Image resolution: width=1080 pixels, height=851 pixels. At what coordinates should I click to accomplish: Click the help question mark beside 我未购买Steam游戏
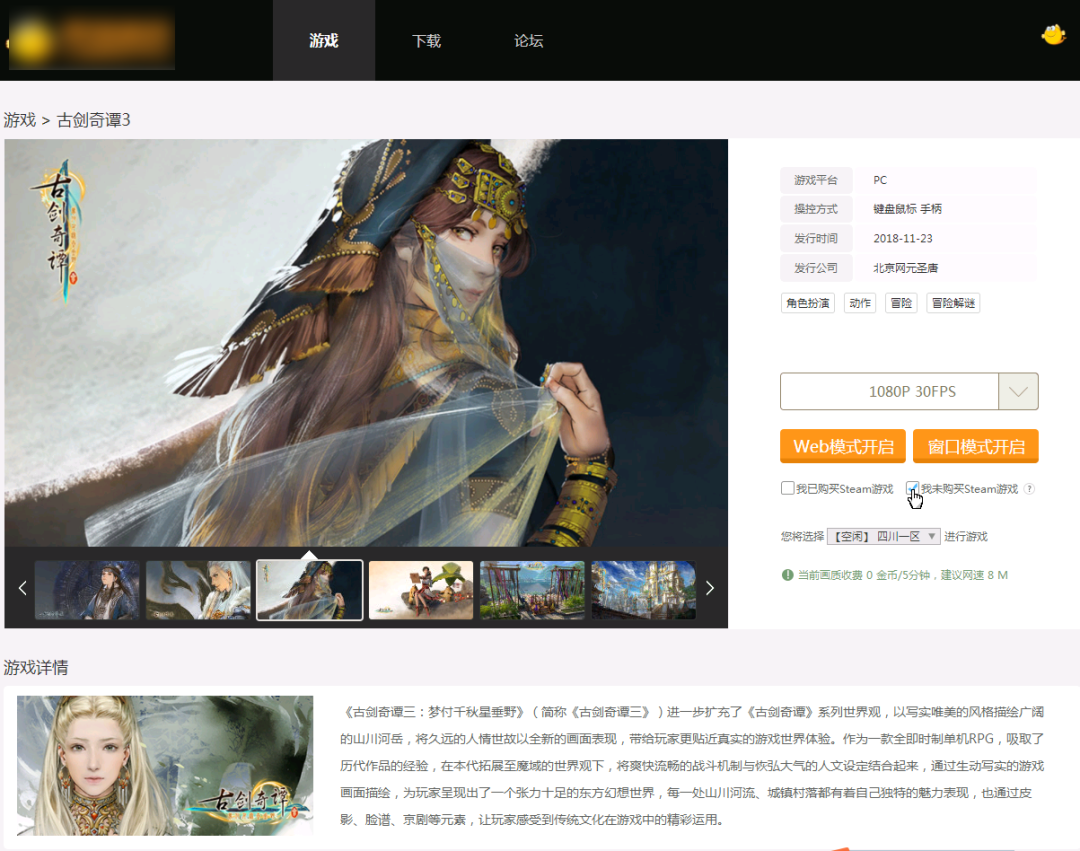1029,489
